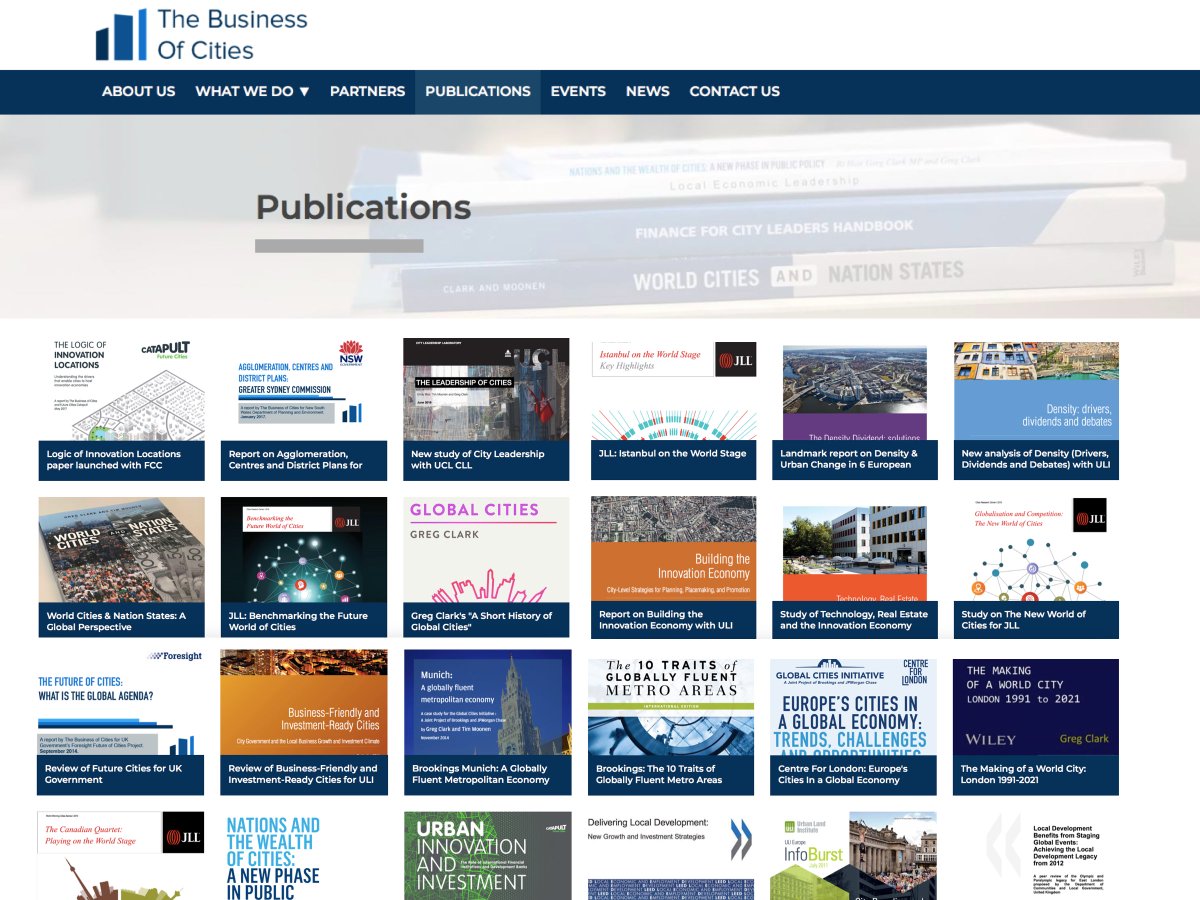Click 'JLL: Istanbul on the World Stage' caption
Screen dimensions: 1200x900
[x=674, y=460]
